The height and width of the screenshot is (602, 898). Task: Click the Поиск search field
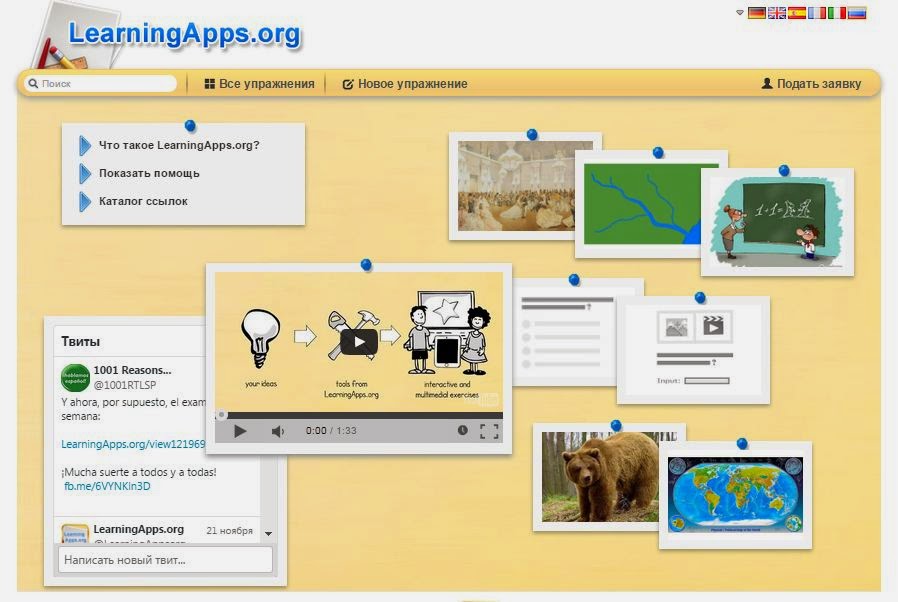coord(100,84)
